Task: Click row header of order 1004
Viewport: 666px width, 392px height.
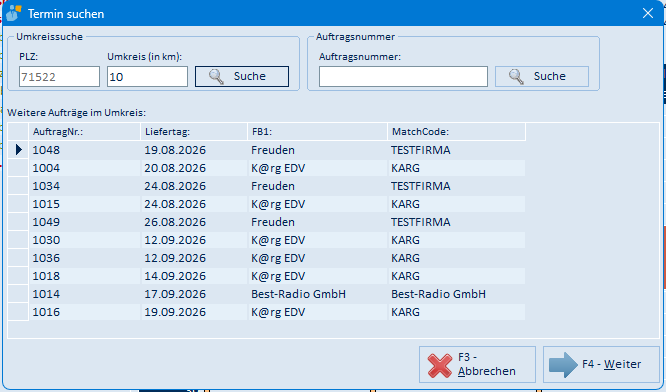Action: pos(18,168)
